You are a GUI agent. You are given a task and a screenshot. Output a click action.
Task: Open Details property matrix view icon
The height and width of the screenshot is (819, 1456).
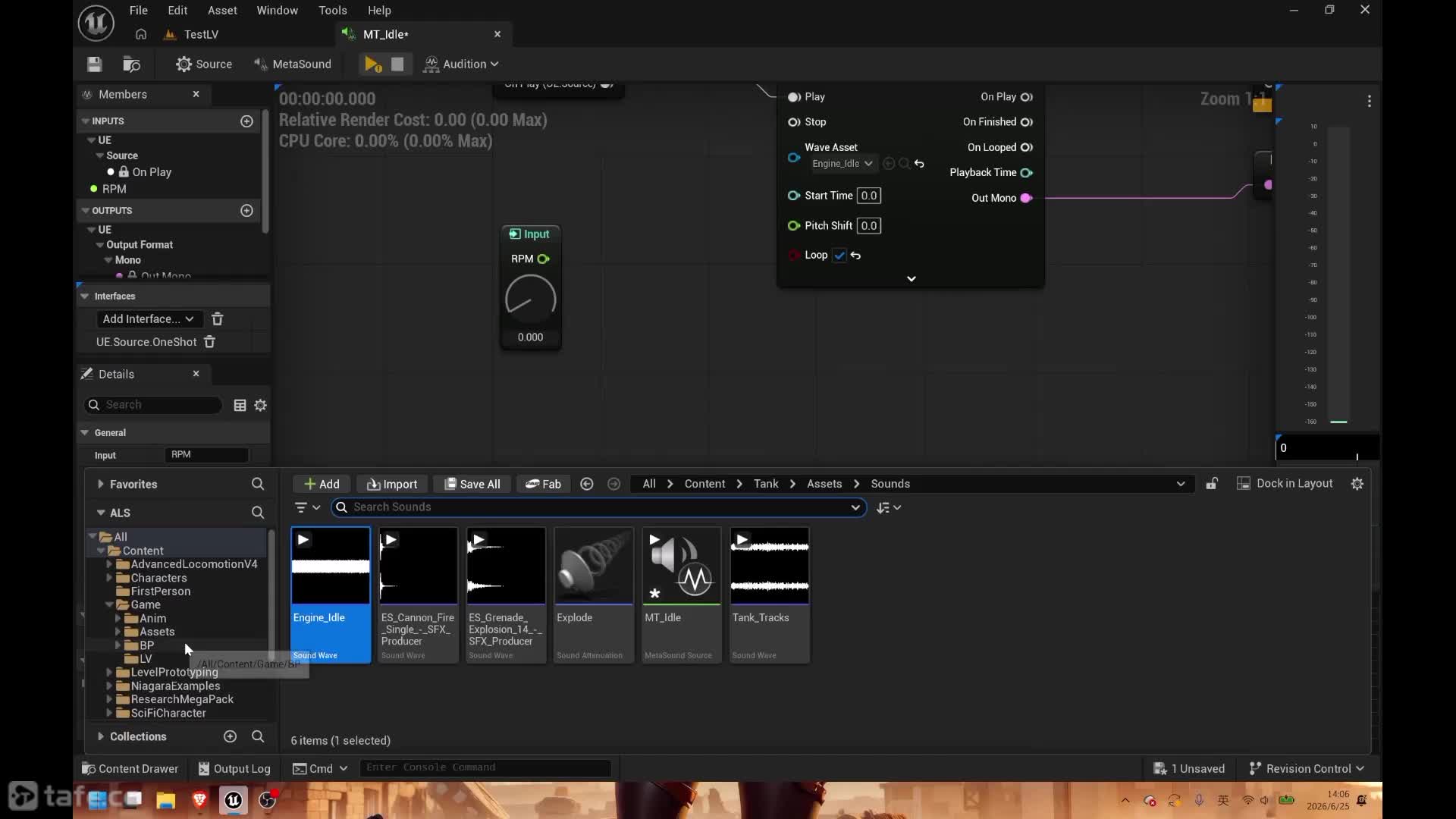(x=240, y=406)
